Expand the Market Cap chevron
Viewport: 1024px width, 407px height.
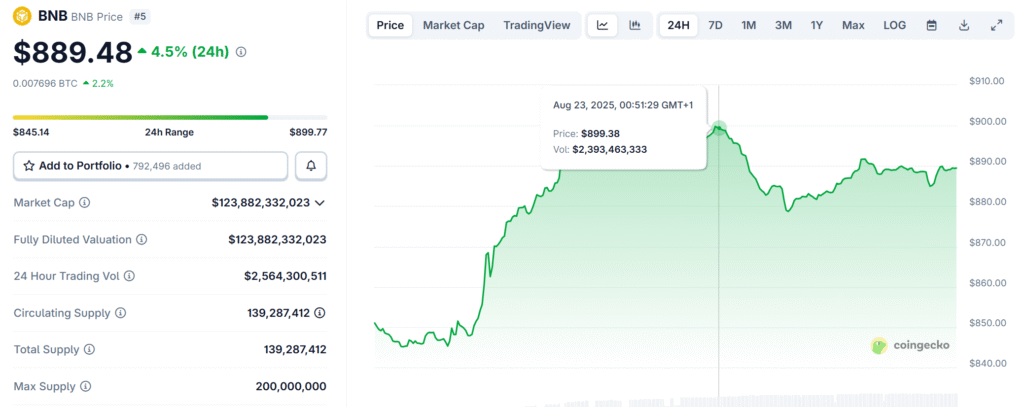pos(320,203)
